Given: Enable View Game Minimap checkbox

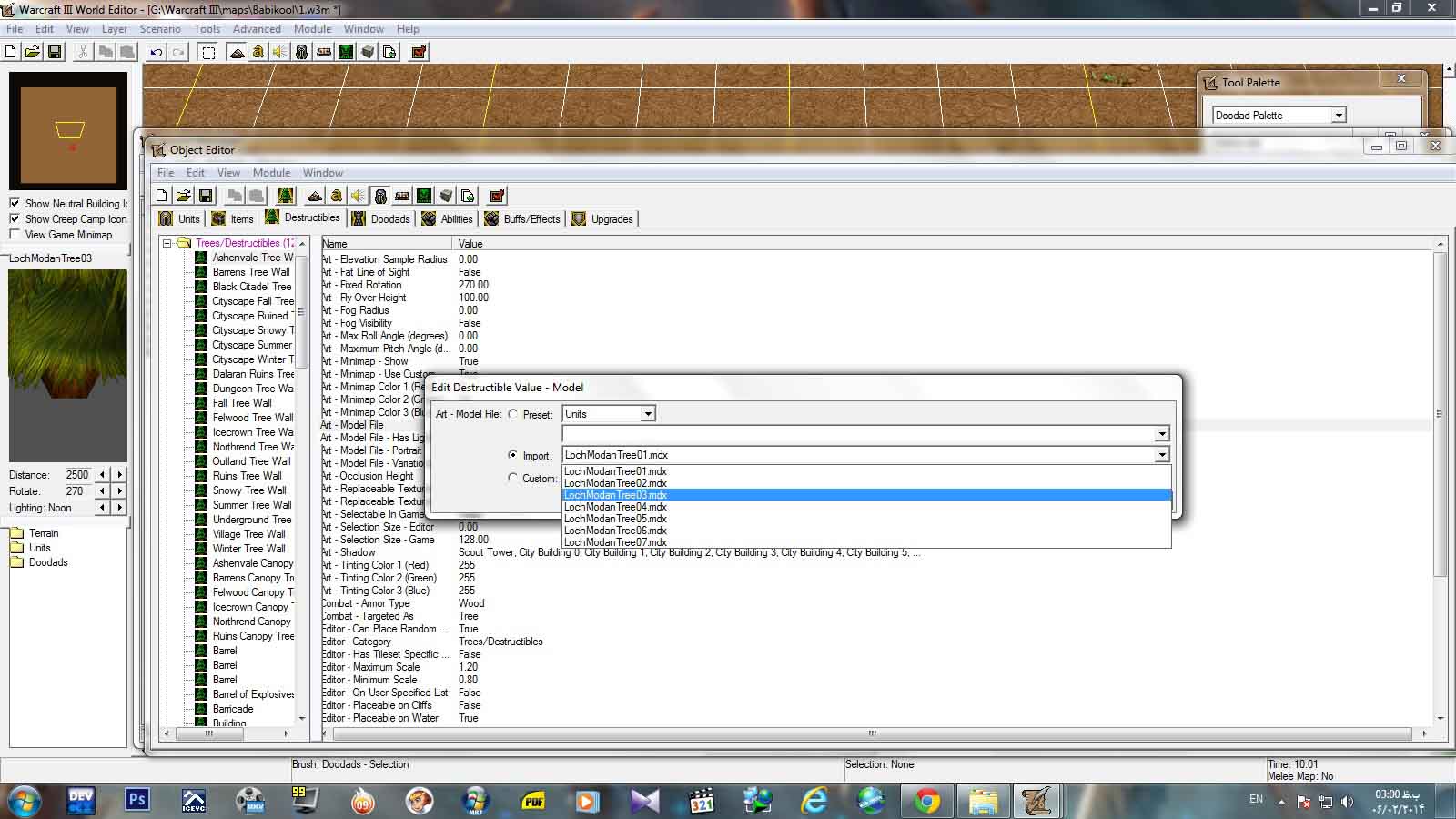Looking at the screenshot, I should click(x=15, y=234).
